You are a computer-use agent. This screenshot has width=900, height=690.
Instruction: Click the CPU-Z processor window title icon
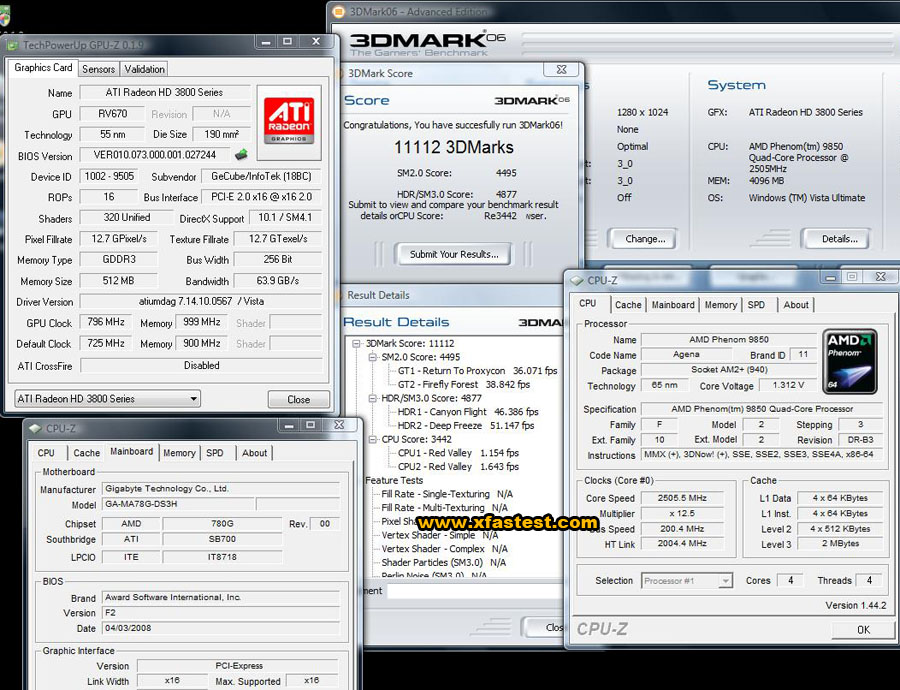coord(576,280)
